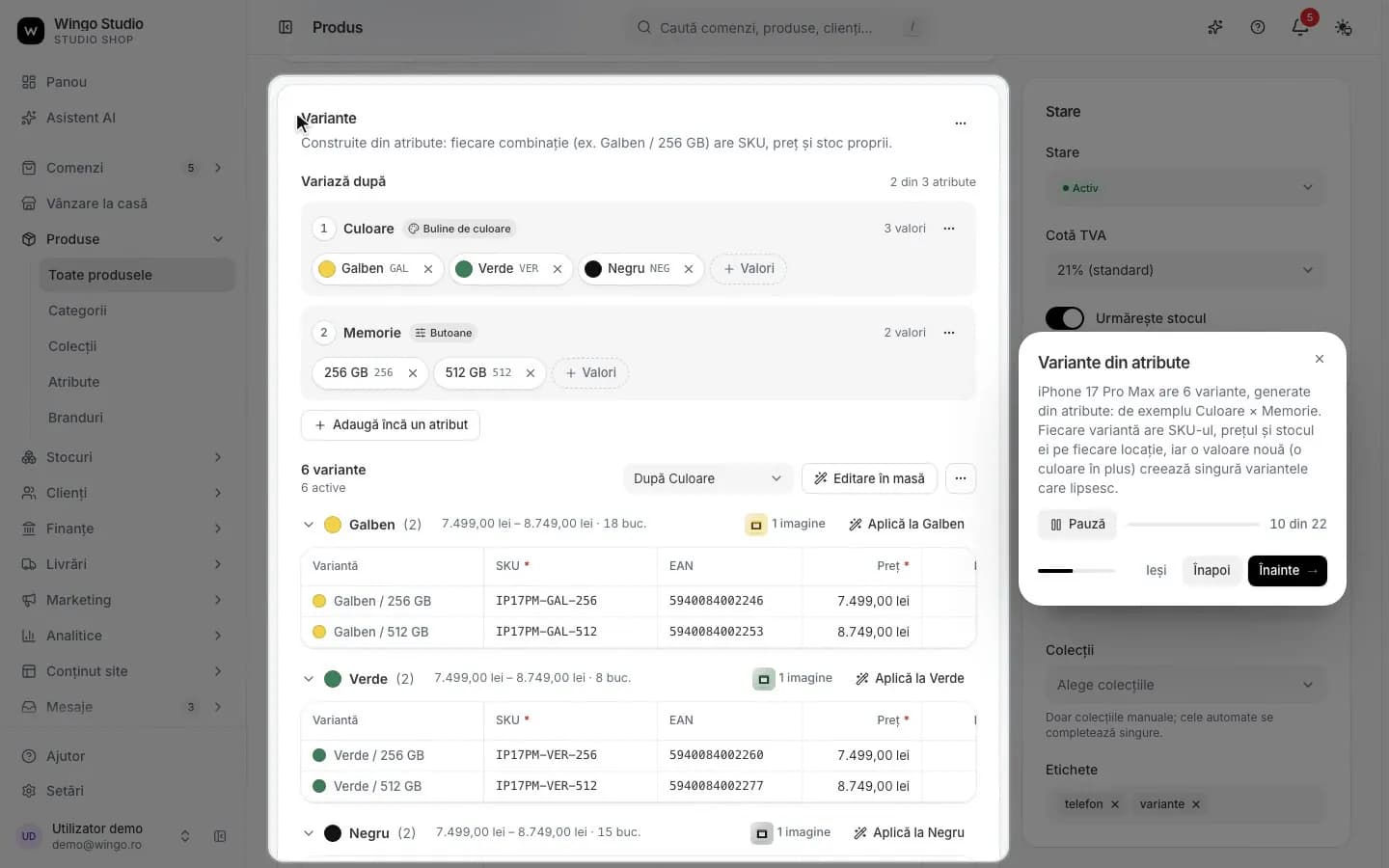Viewport: 1389px width, 868px height.
Task: Click Adaugă încă un atribut button
Action: [391, 425]
